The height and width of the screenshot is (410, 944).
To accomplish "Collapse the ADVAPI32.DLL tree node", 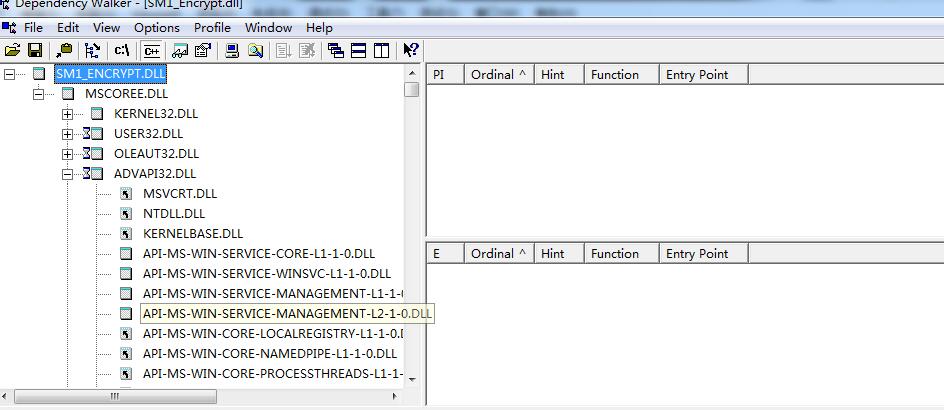I will pos(67,174).
